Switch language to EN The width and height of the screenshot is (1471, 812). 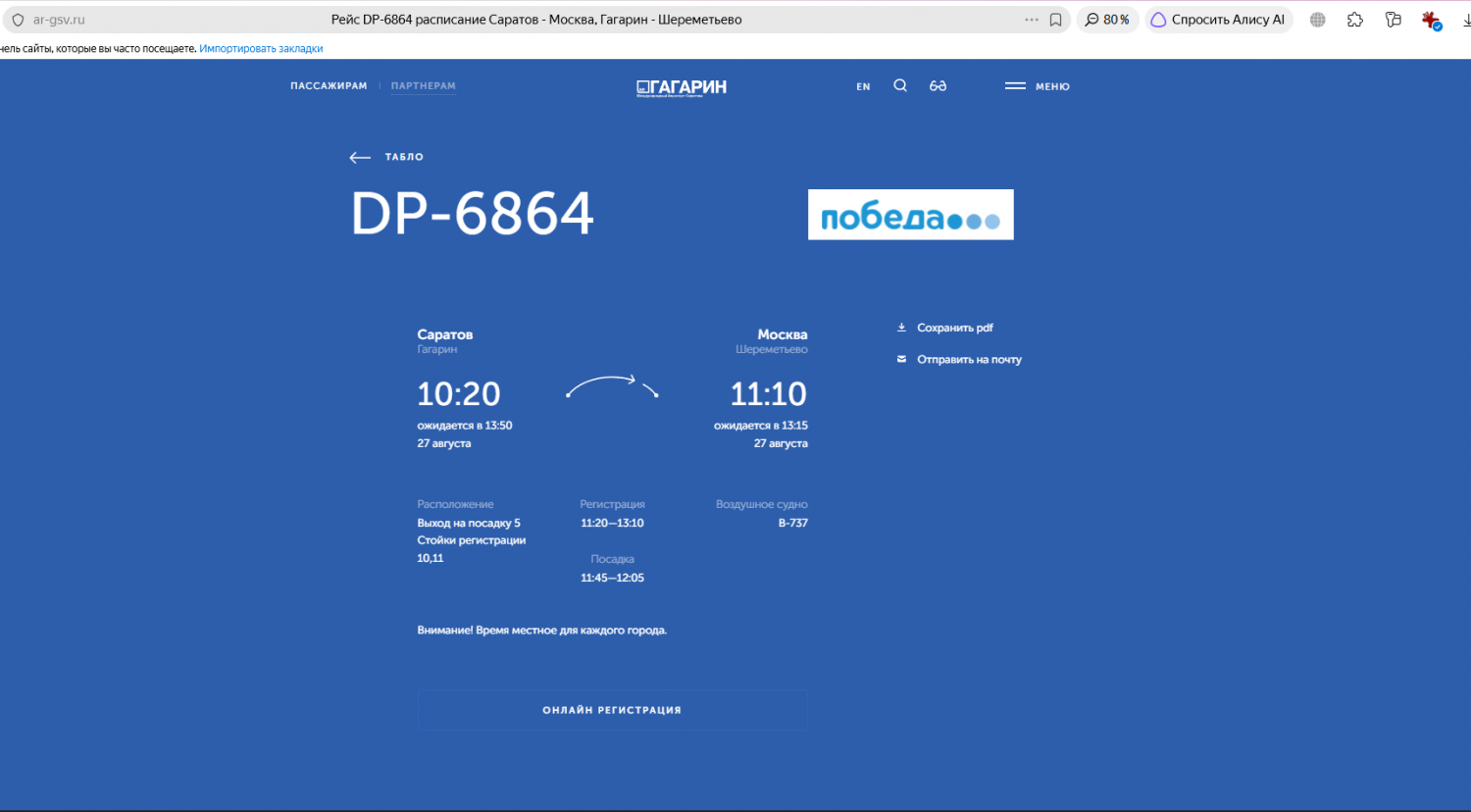[863, 86]
